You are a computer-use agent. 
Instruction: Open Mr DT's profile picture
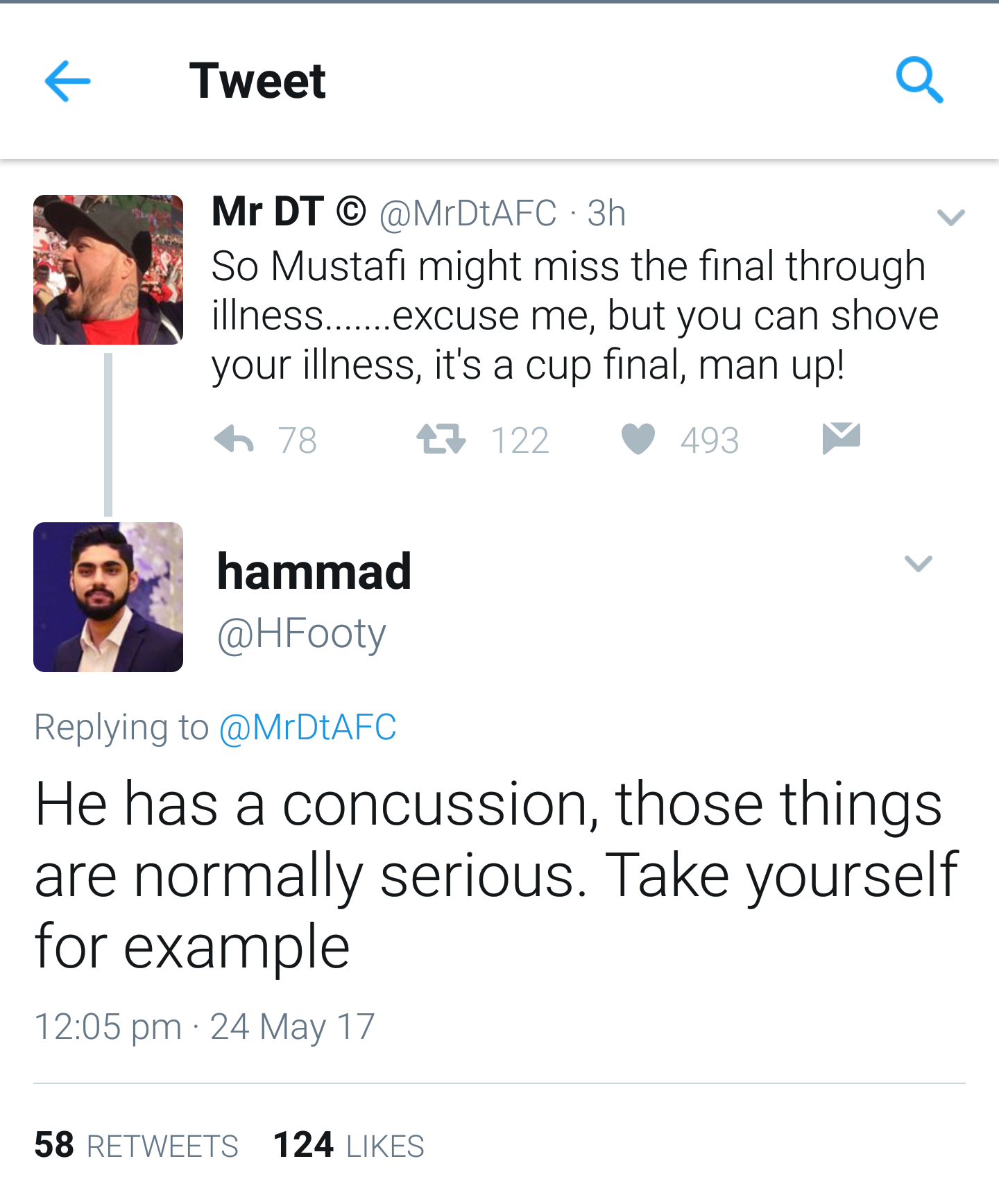(x=108, y=270)
